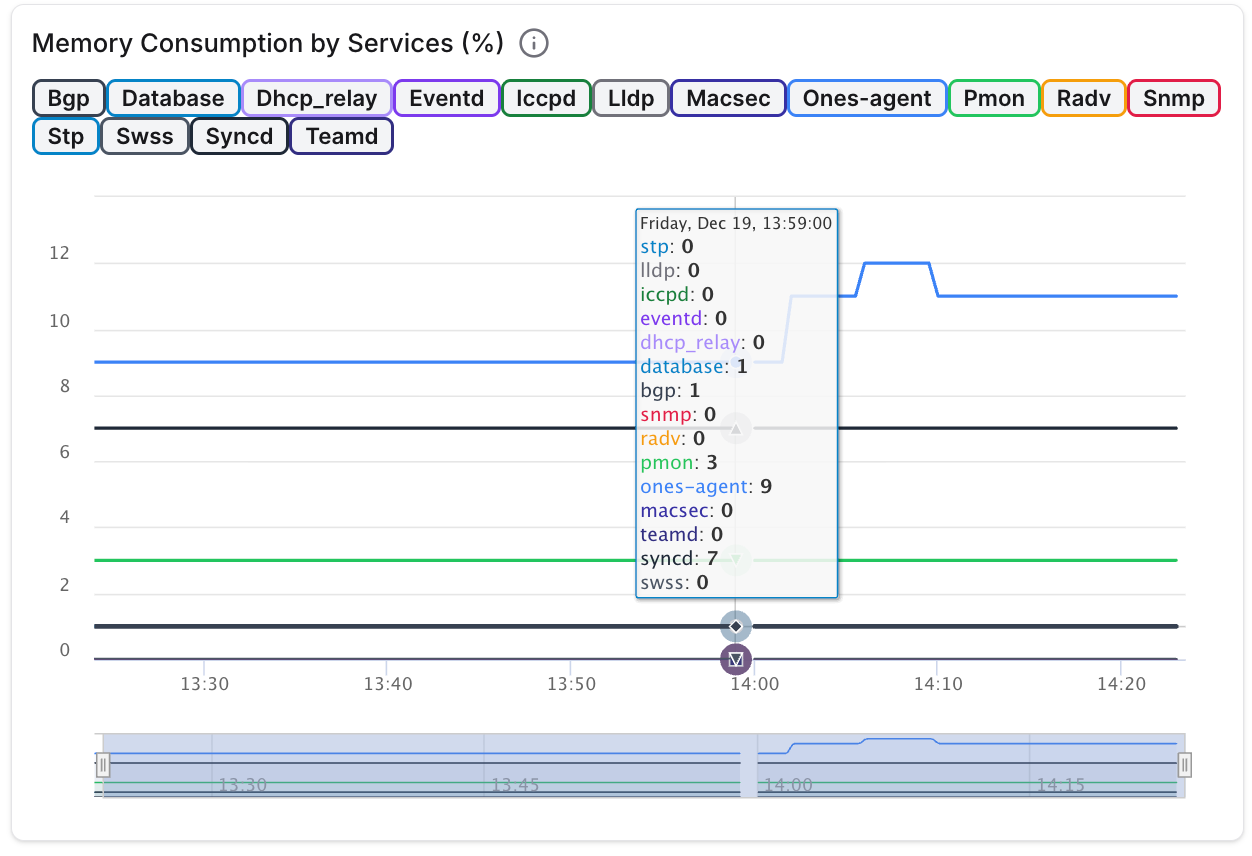Hide the Dhcp_relay series
1252x856 pixels.
[x=317, y=99]
